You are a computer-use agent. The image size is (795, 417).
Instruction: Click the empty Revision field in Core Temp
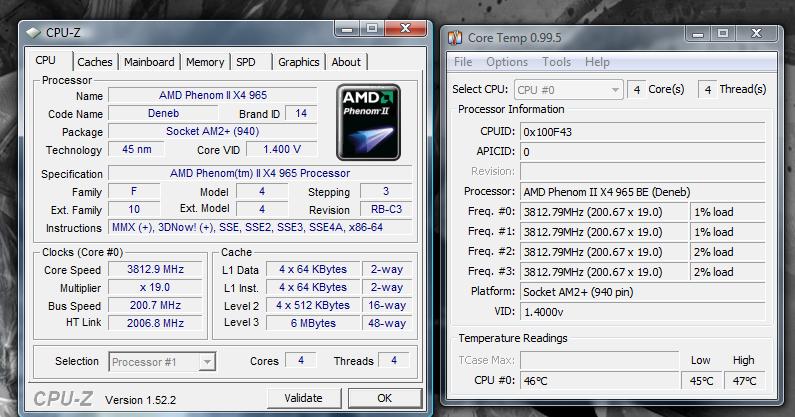coord(642,171)
